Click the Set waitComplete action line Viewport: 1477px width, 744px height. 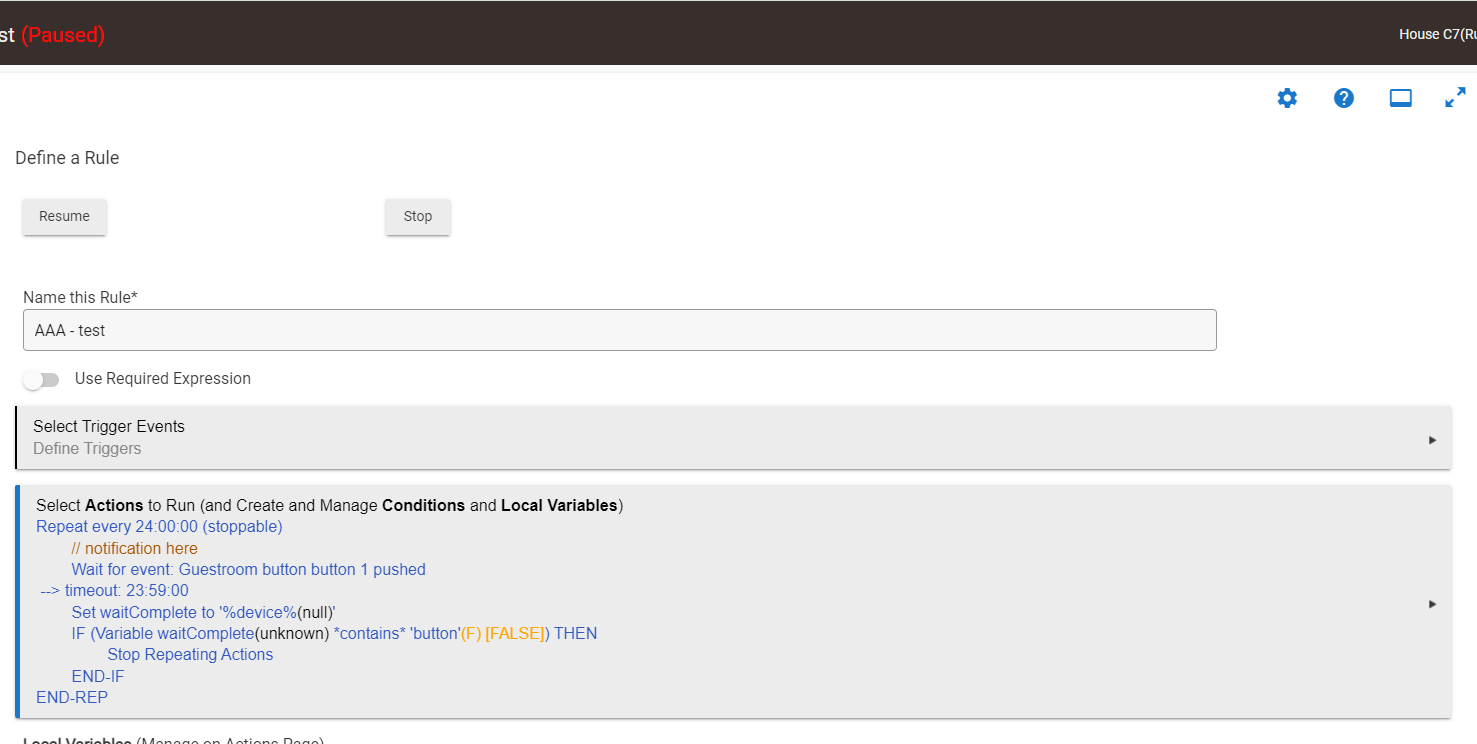pyautogui.click(x=203, y=612)
